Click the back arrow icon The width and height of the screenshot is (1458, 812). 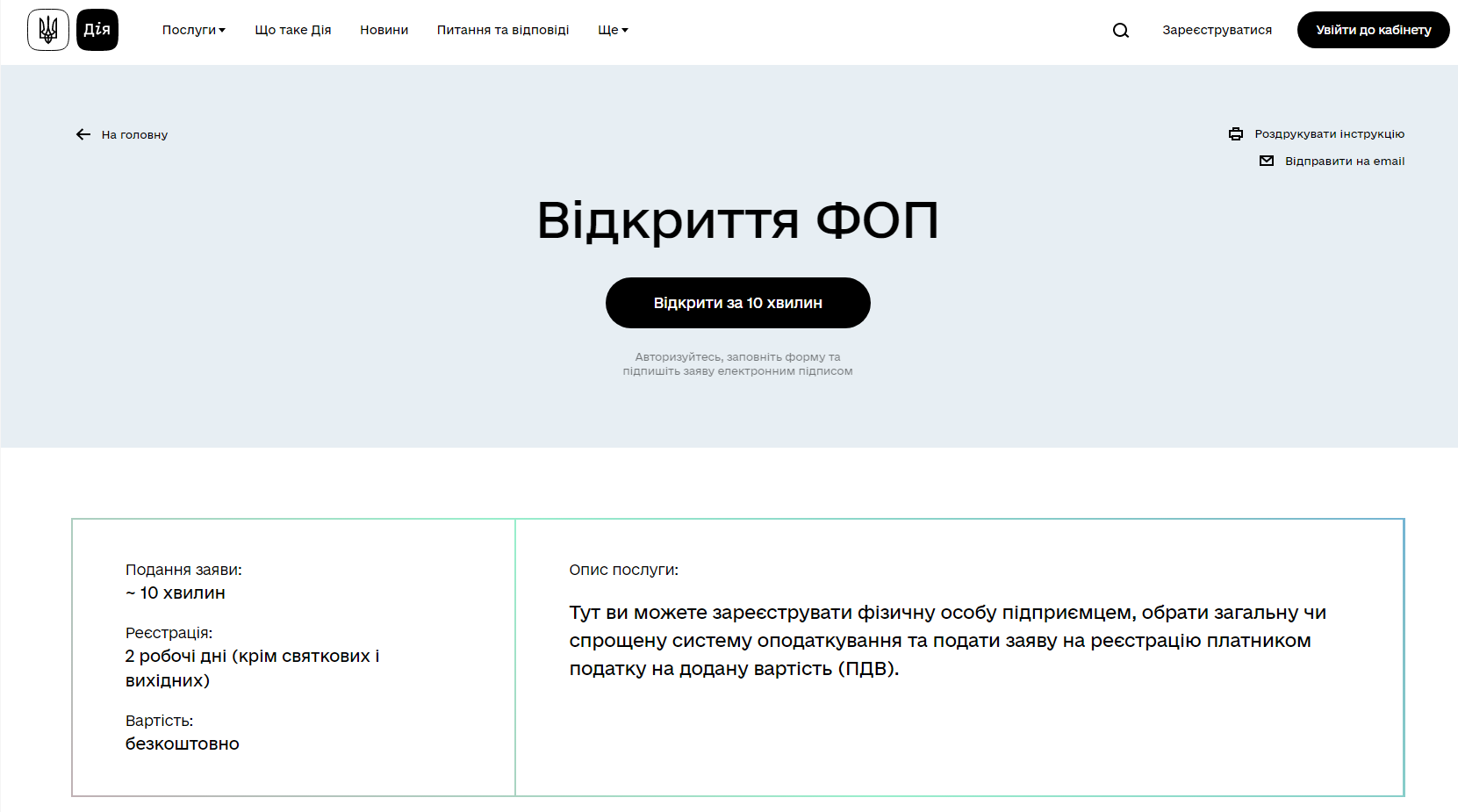83,134
